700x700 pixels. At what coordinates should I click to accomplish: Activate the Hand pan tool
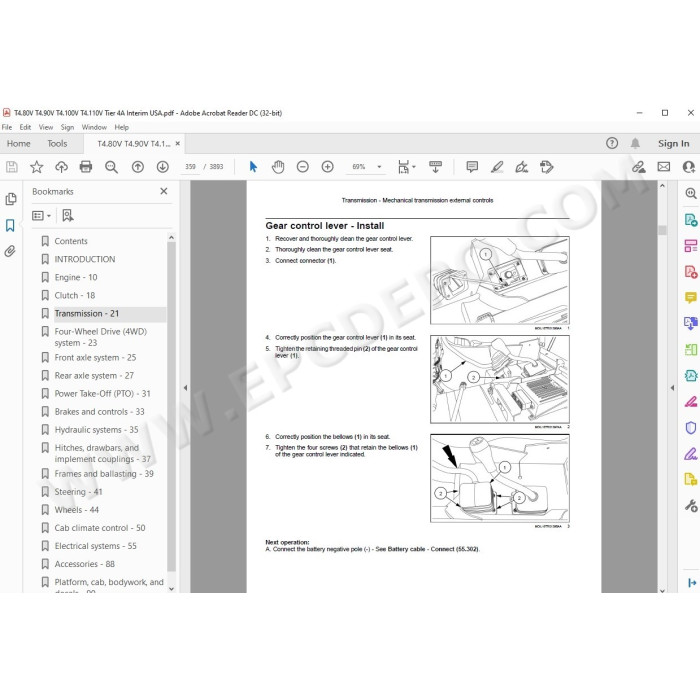point(278,167)
